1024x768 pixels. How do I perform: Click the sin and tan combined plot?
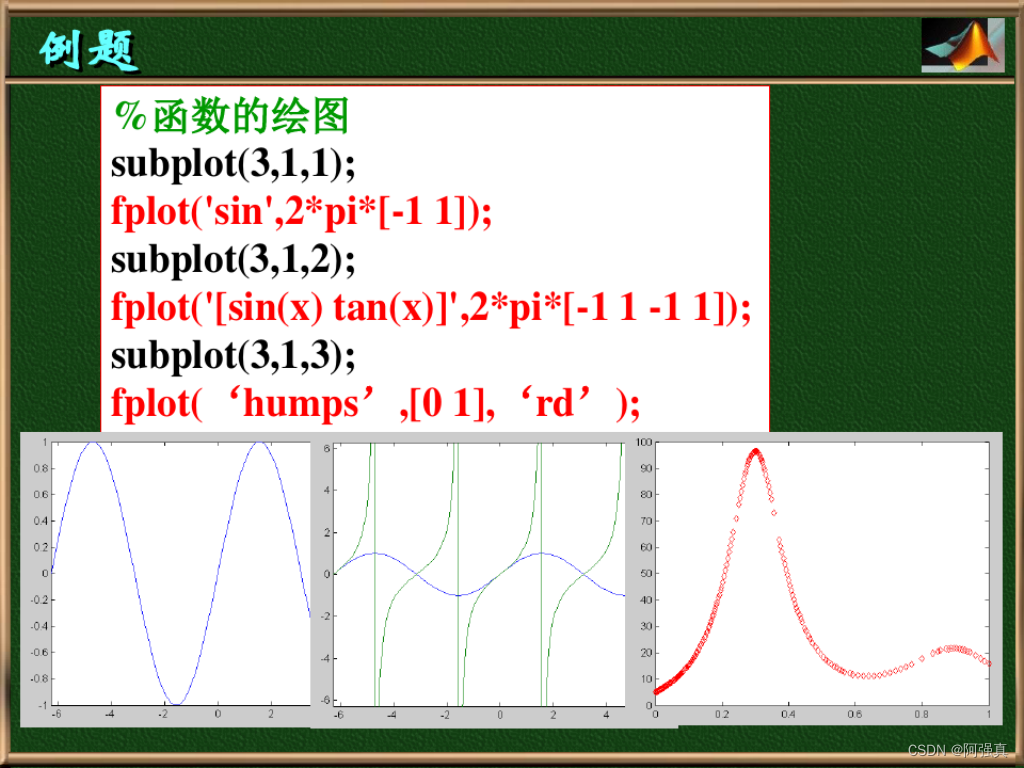479,574
